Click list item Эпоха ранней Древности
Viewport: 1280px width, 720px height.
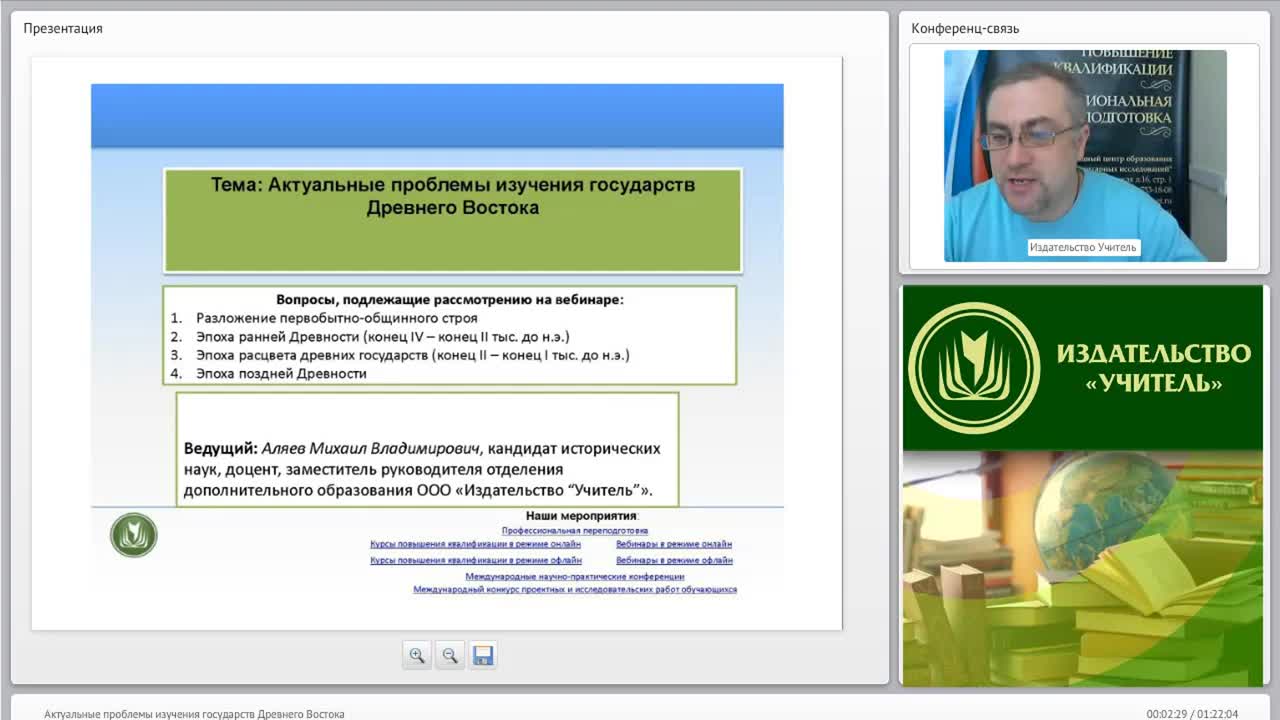(383, 337)
